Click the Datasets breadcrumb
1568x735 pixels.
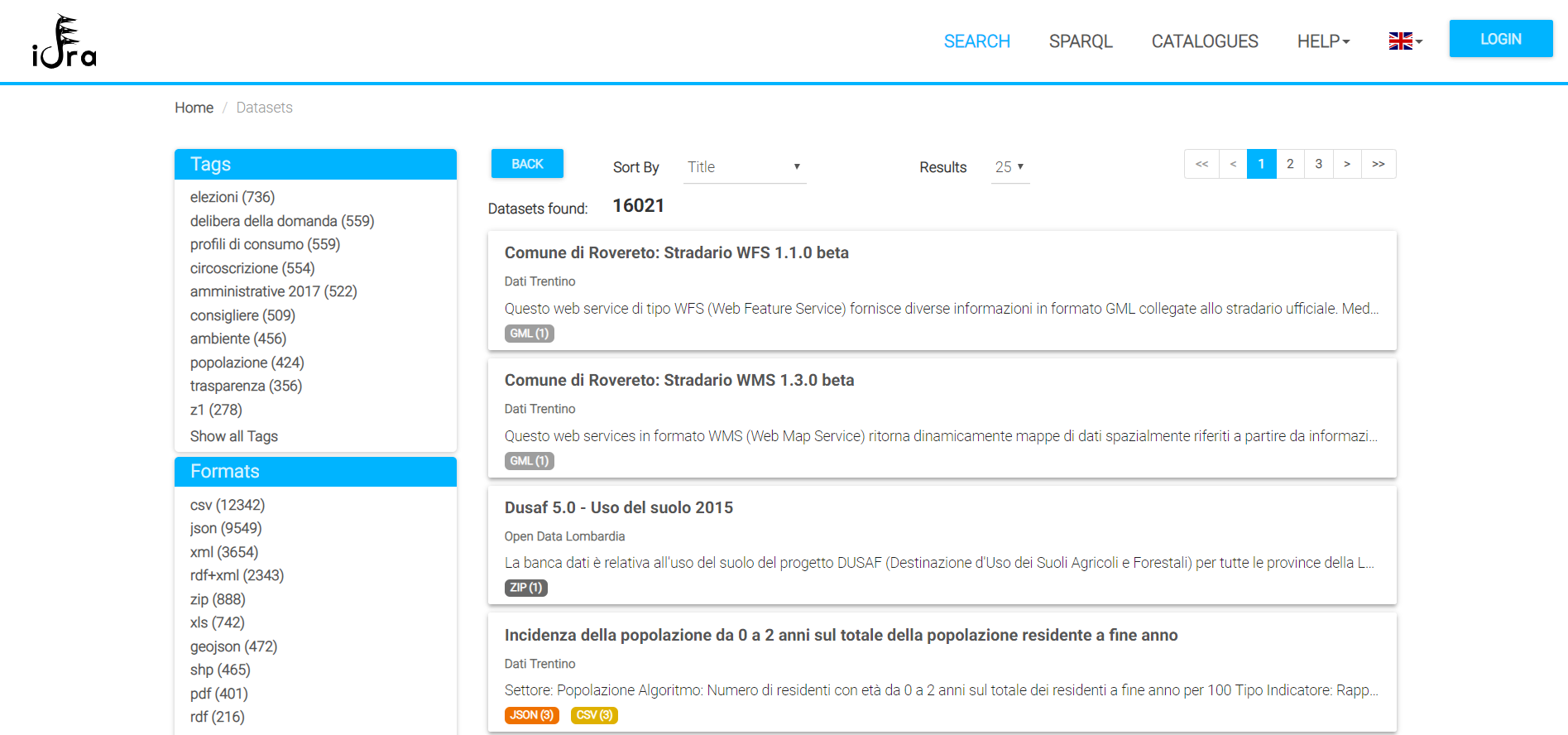click(x=264, y=108)
